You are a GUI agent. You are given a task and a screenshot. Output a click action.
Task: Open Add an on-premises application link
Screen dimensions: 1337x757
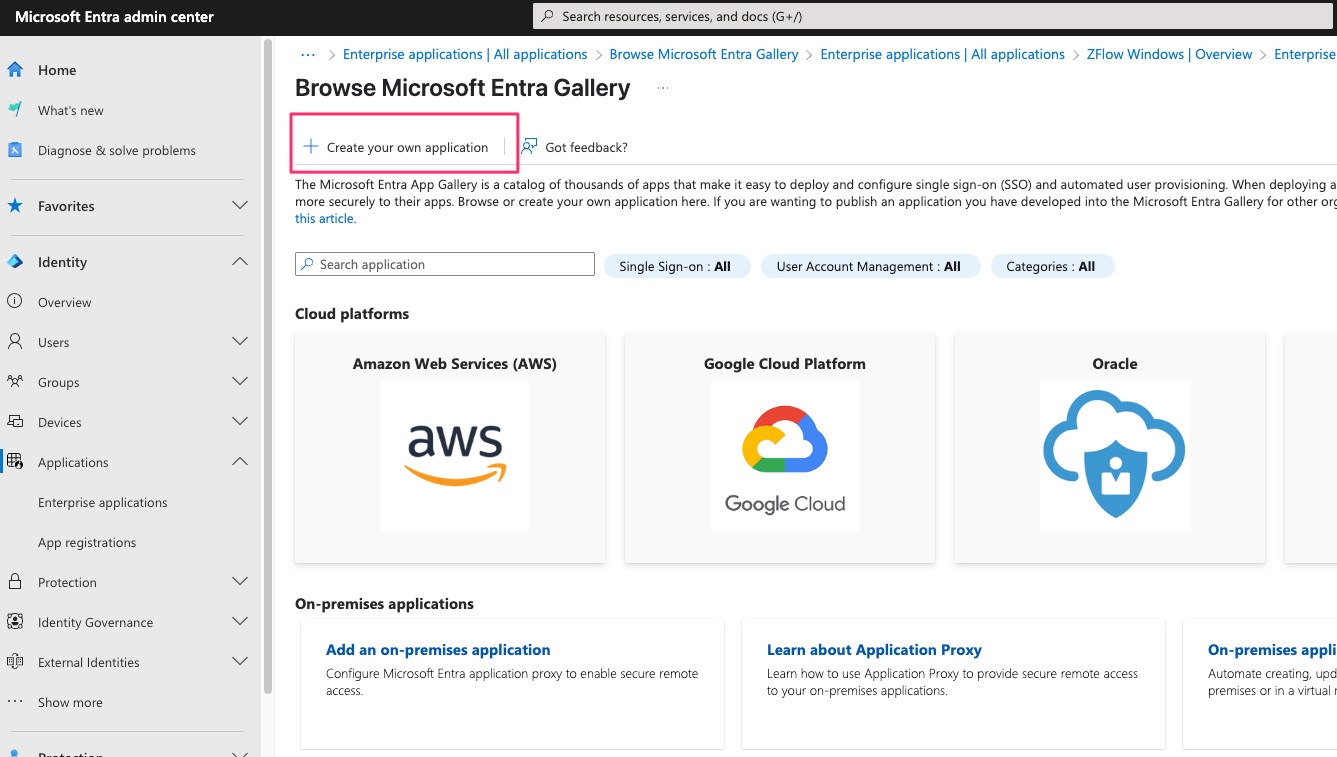438,650
